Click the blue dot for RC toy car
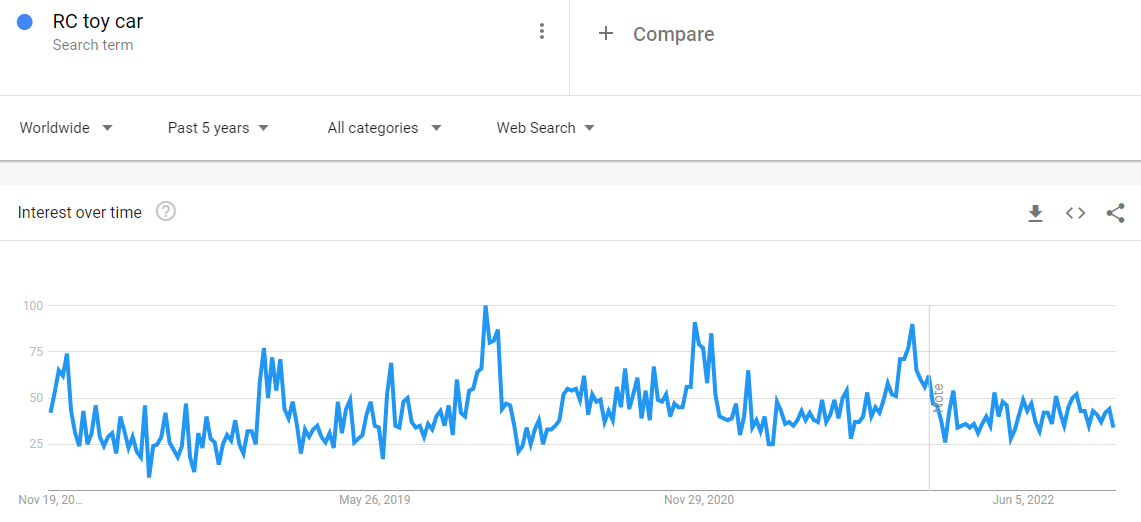Viewport: 1141px width, 522px height. [x=26, y=22]
